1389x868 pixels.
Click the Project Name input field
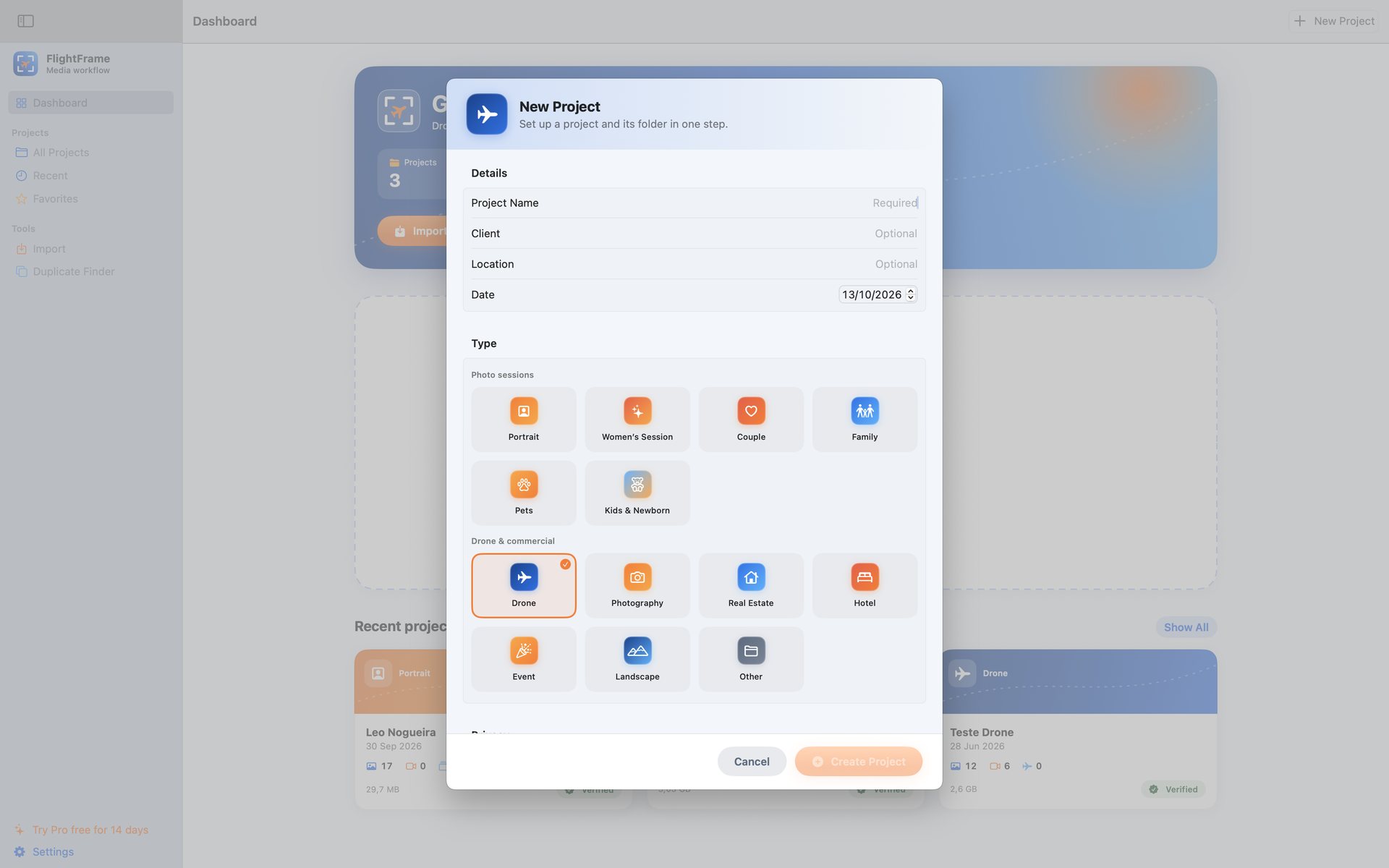694,203
